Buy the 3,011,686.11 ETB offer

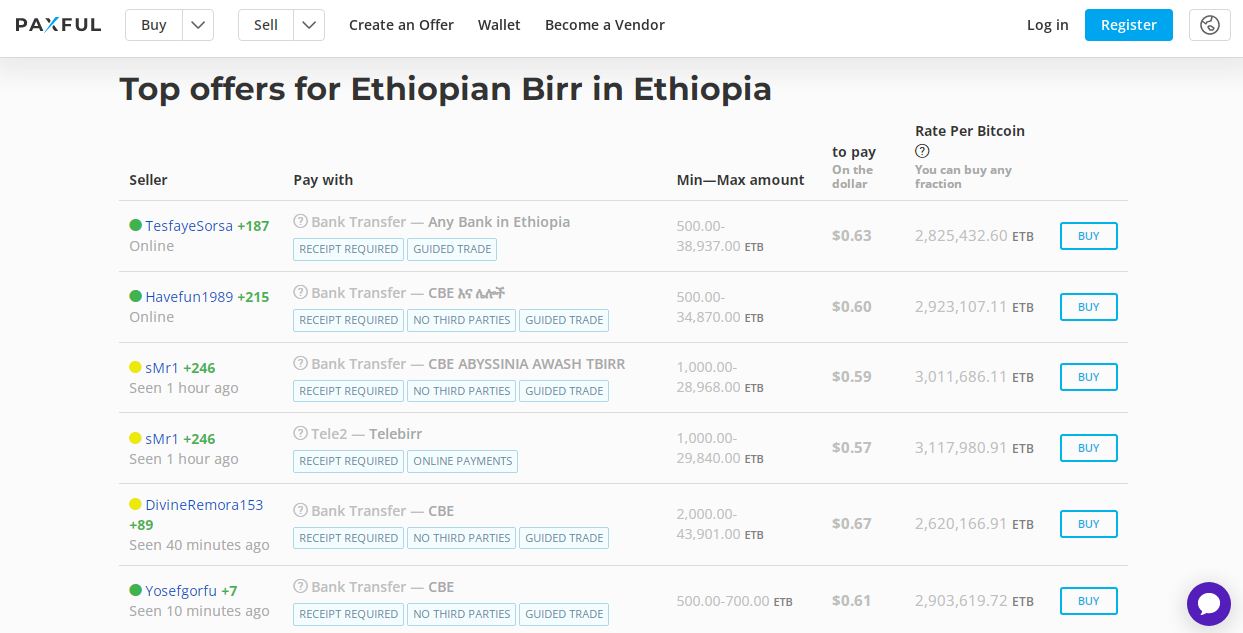click(x=1088, y=377)
